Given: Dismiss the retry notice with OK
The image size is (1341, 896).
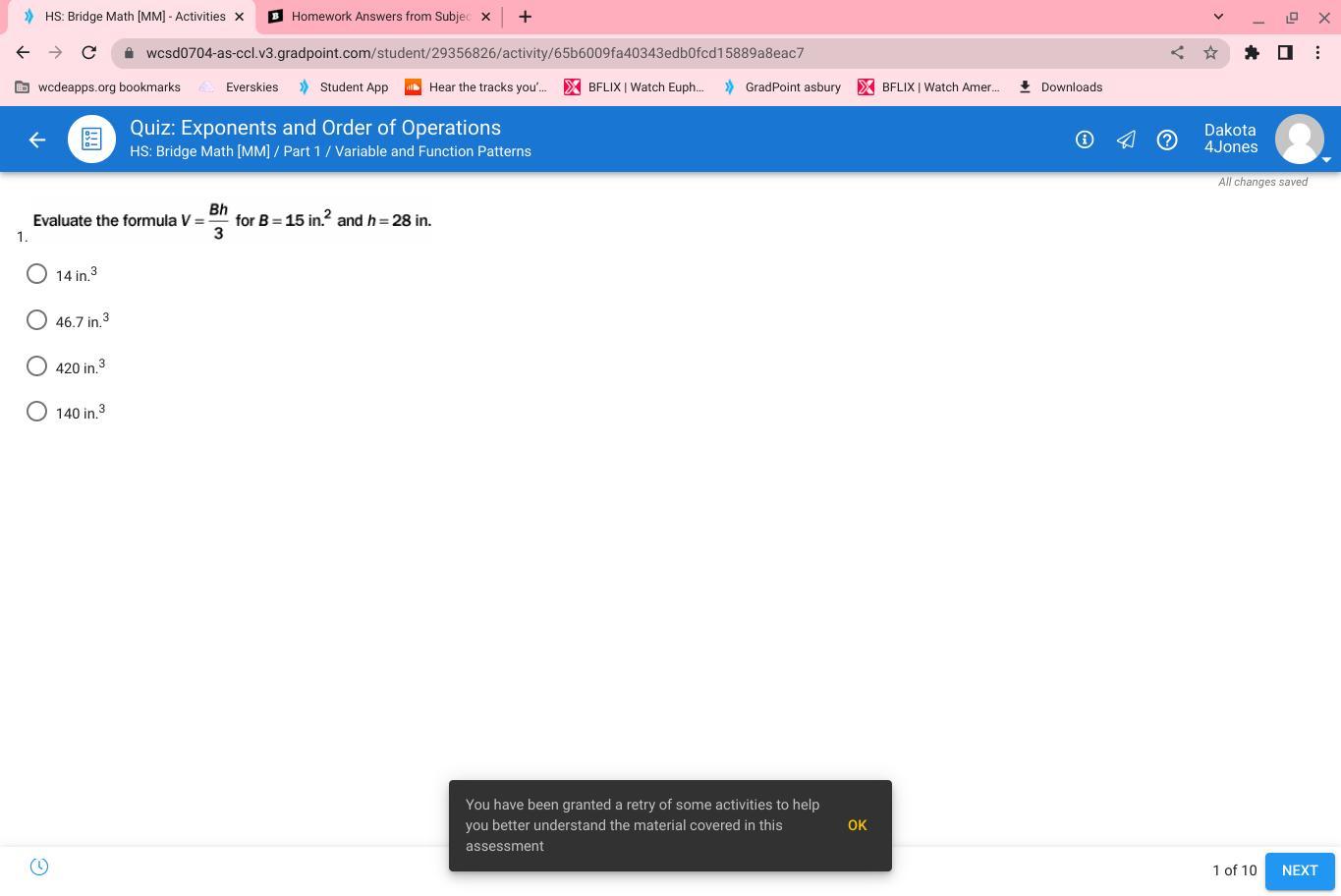Looking at the screenshot, I should pyautogui.click(x=857, y=825).
